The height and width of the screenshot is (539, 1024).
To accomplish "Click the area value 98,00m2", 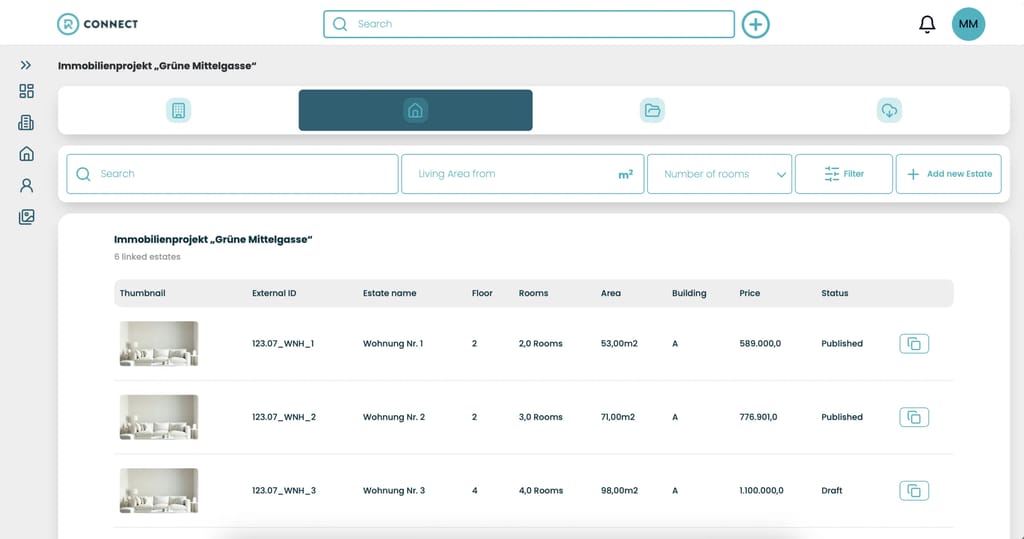I will [x=619, y=491].
